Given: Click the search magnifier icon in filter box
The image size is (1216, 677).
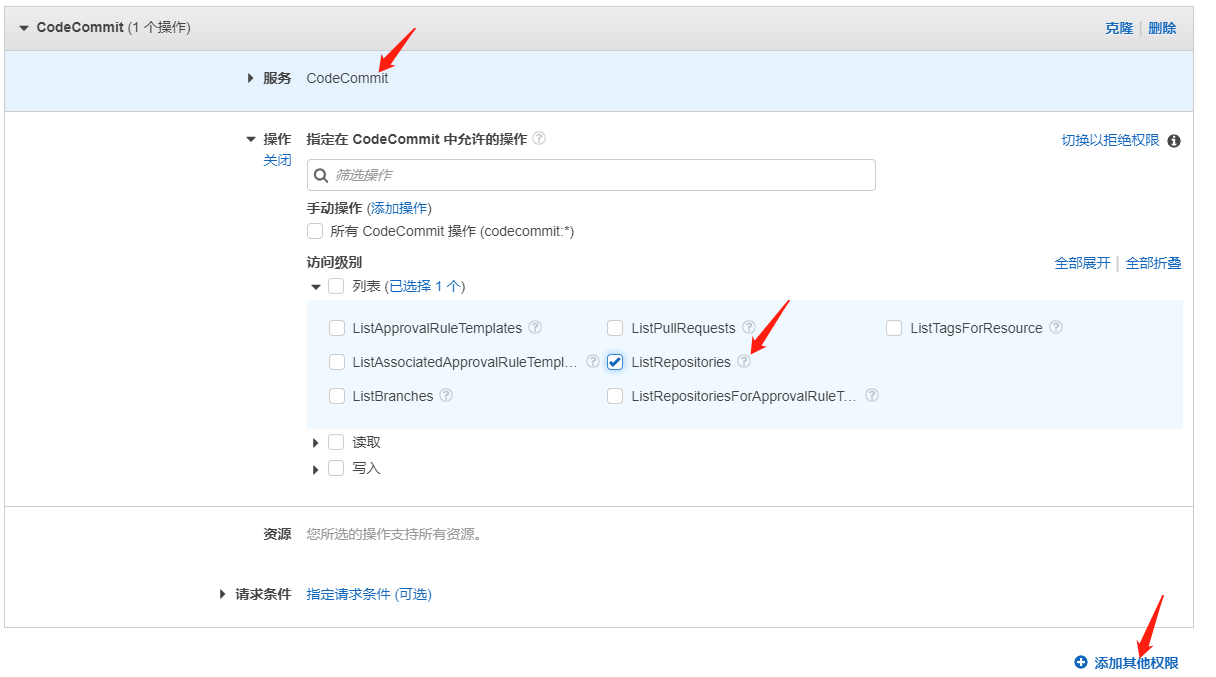Looking at the screenshot, I should click(x=321, y=175).
